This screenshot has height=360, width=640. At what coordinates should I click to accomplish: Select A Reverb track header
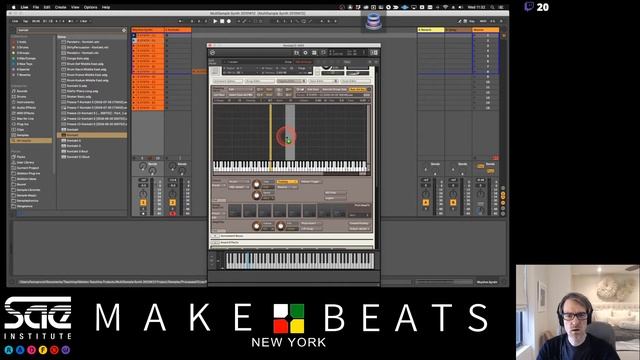[431, 30]
